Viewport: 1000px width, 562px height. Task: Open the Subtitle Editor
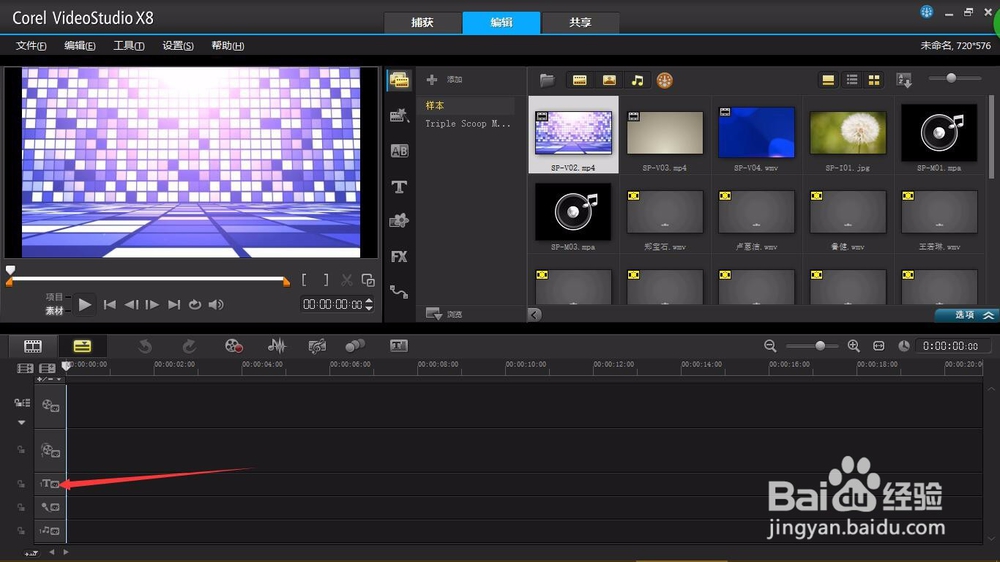399,346
